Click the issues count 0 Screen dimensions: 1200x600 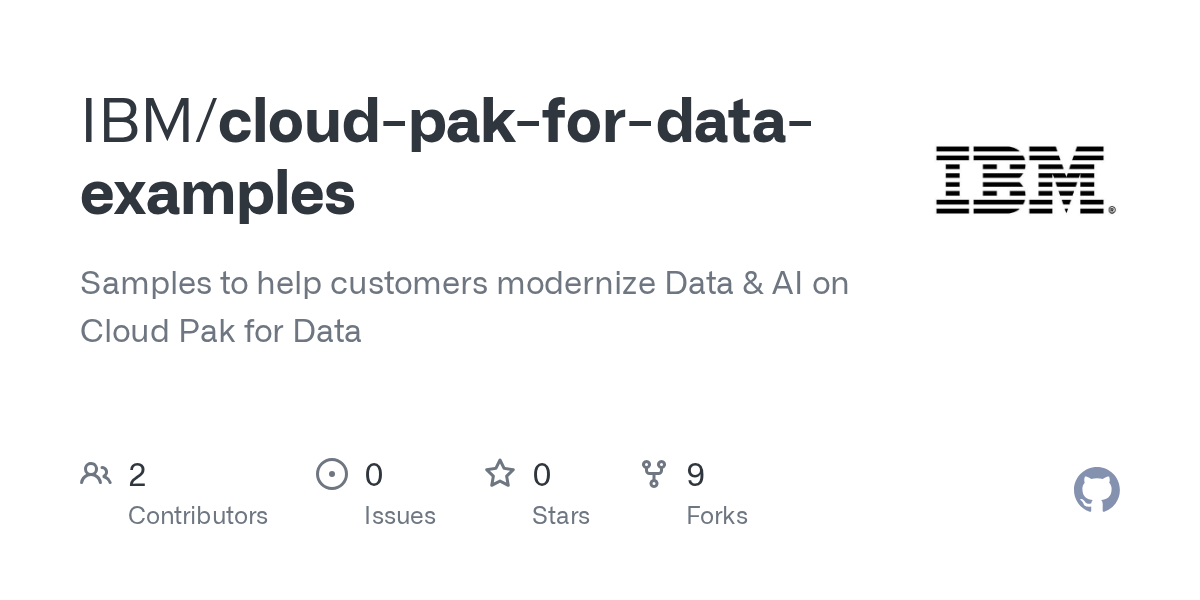click(373, 475)
